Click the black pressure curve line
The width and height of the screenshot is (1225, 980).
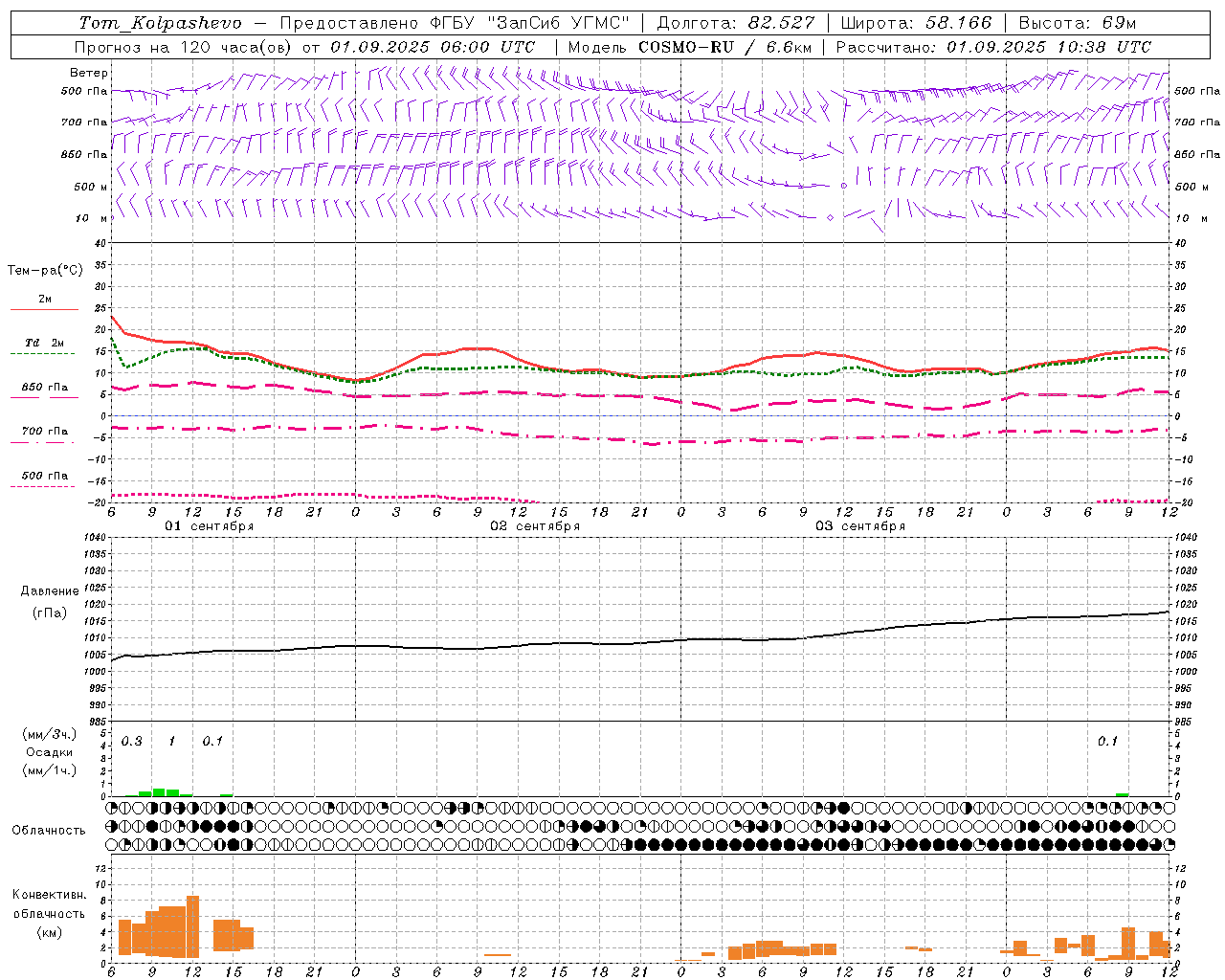pos(639,642)
